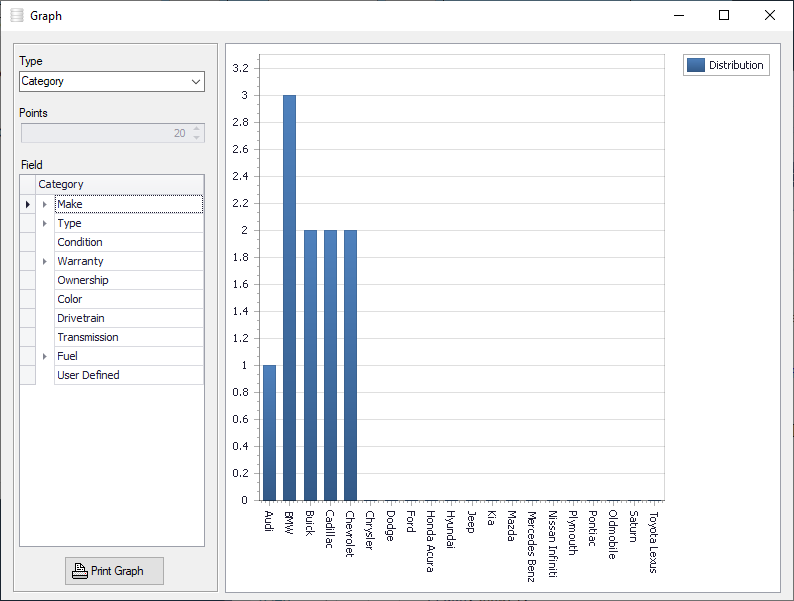Increase the Points spinner value
Screen dimensions: 794x601
[x=196, y=129]
